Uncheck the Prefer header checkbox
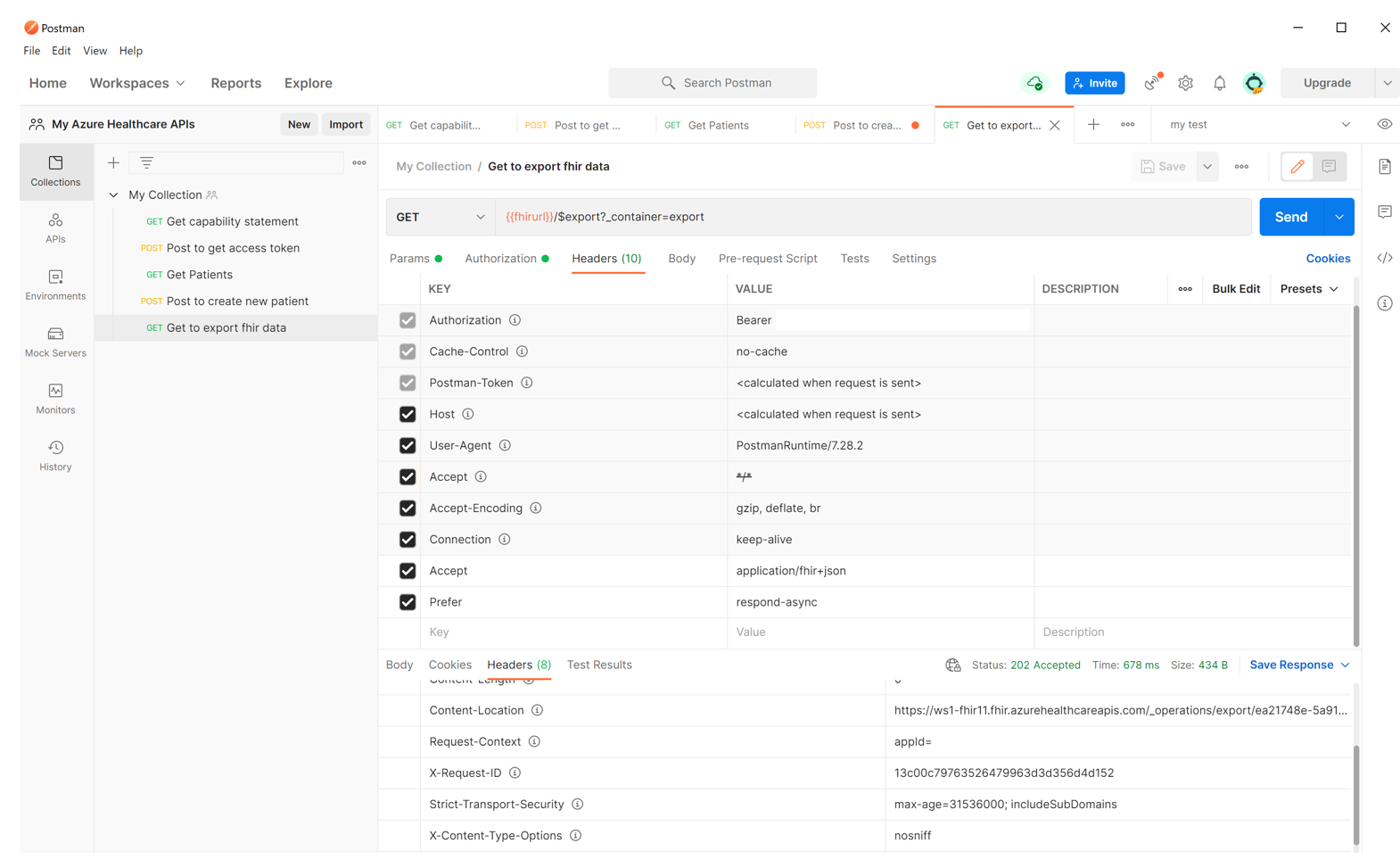 (408, 602)
